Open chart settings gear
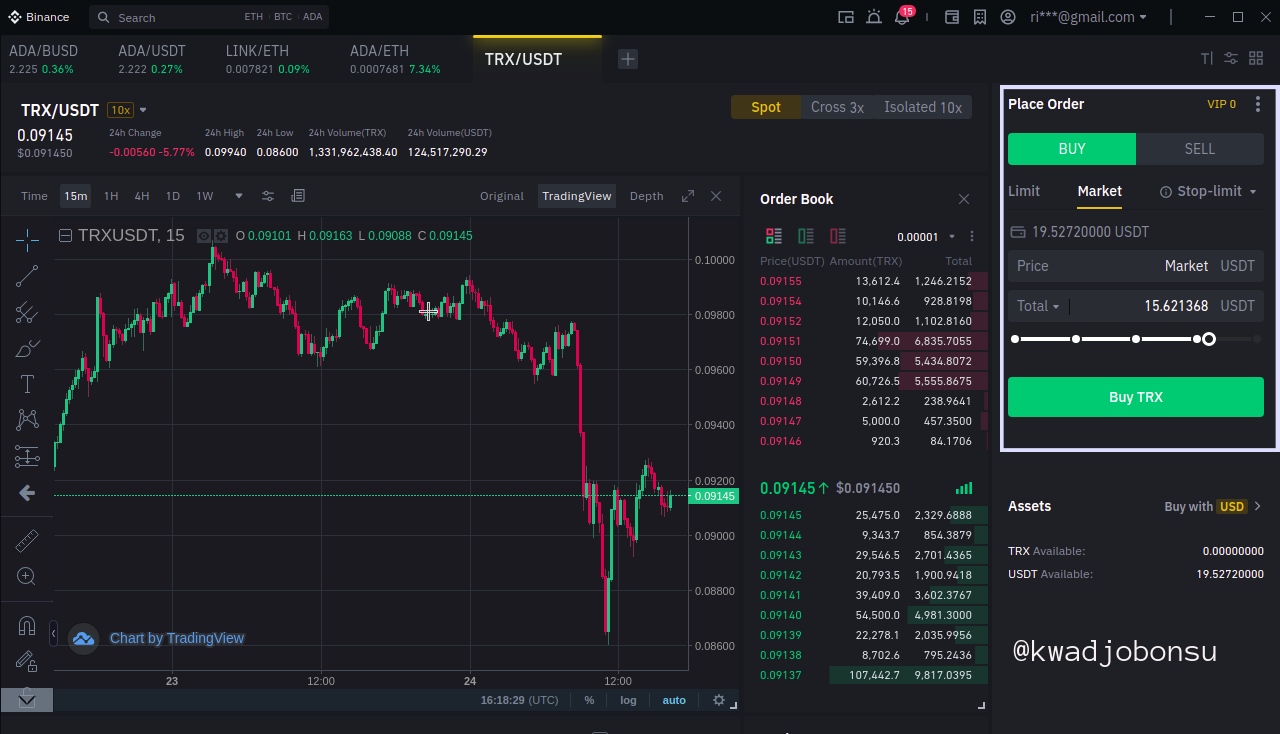The height and width of the screenshot is (734, 1280). pyautogui.click(x=718, y=700)
